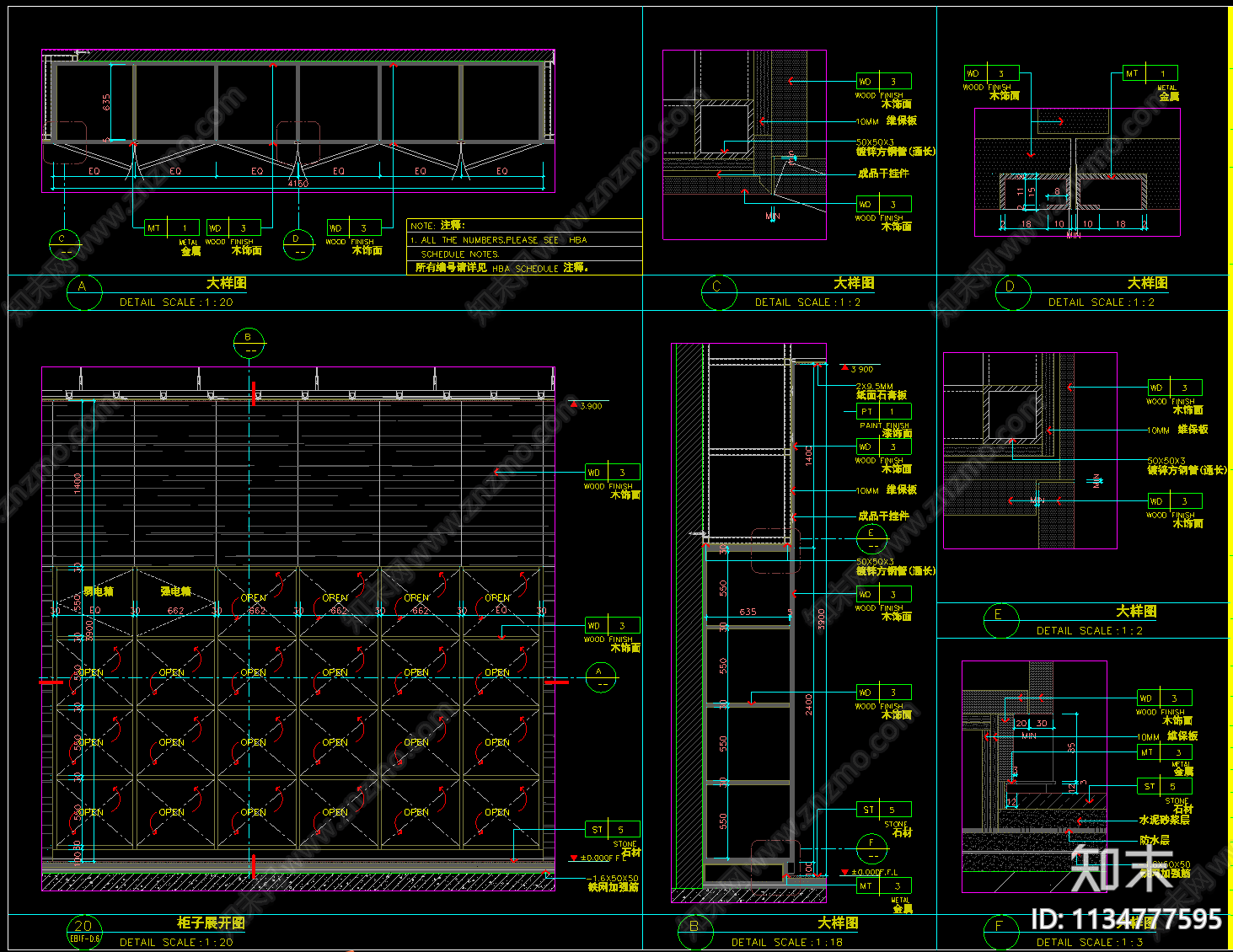Click the MT 3 metal tag at detail B's base

(x=883, y=886)
